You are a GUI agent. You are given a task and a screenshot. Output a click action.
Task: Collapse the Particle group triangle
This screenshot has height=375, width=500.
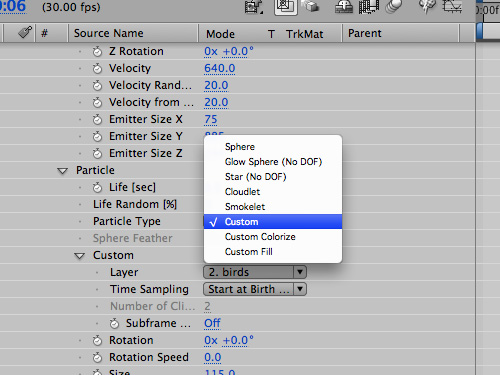[x=62, y=171]
